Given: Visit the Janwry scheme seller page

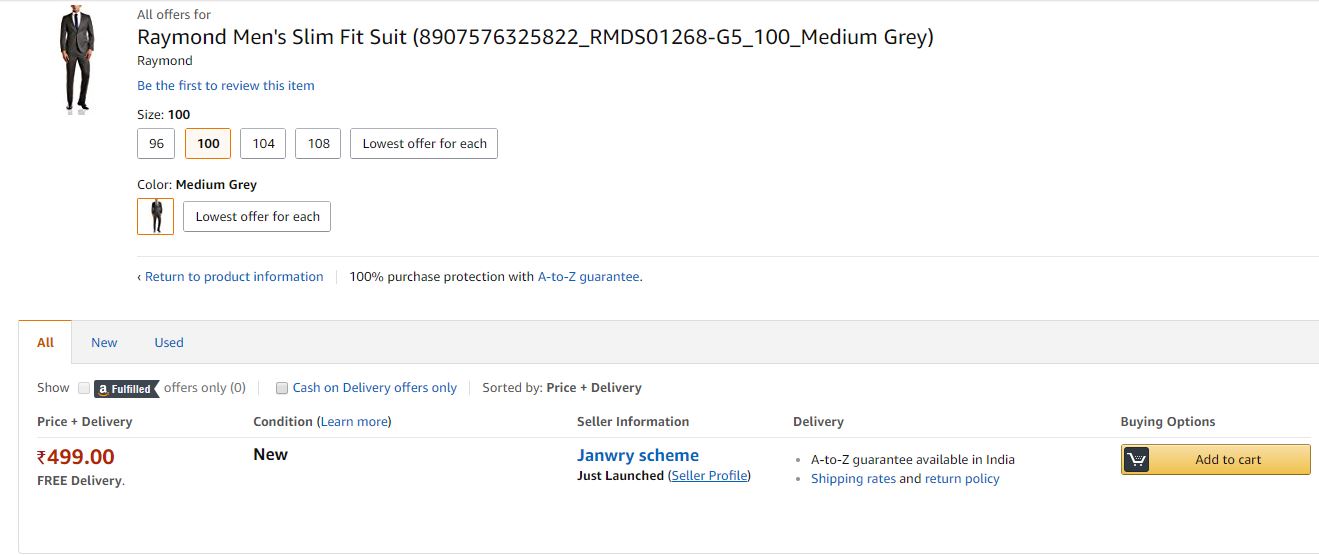Looking at the screenshot, I should coord(638,455).
